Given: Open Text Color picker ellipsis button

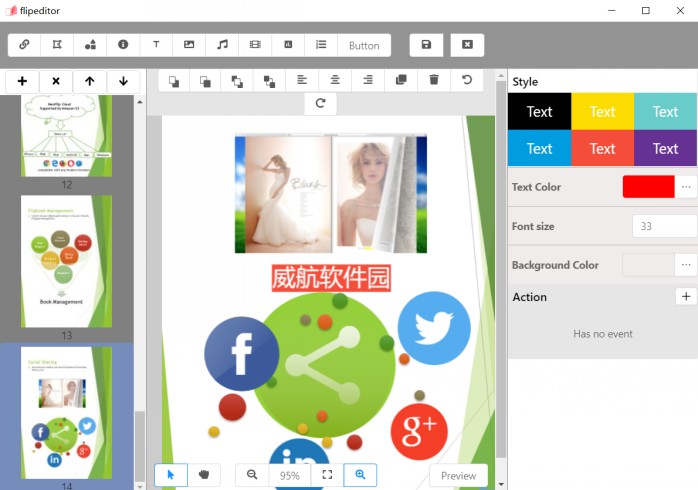Looking at the screenshot, I should point(686,186).
